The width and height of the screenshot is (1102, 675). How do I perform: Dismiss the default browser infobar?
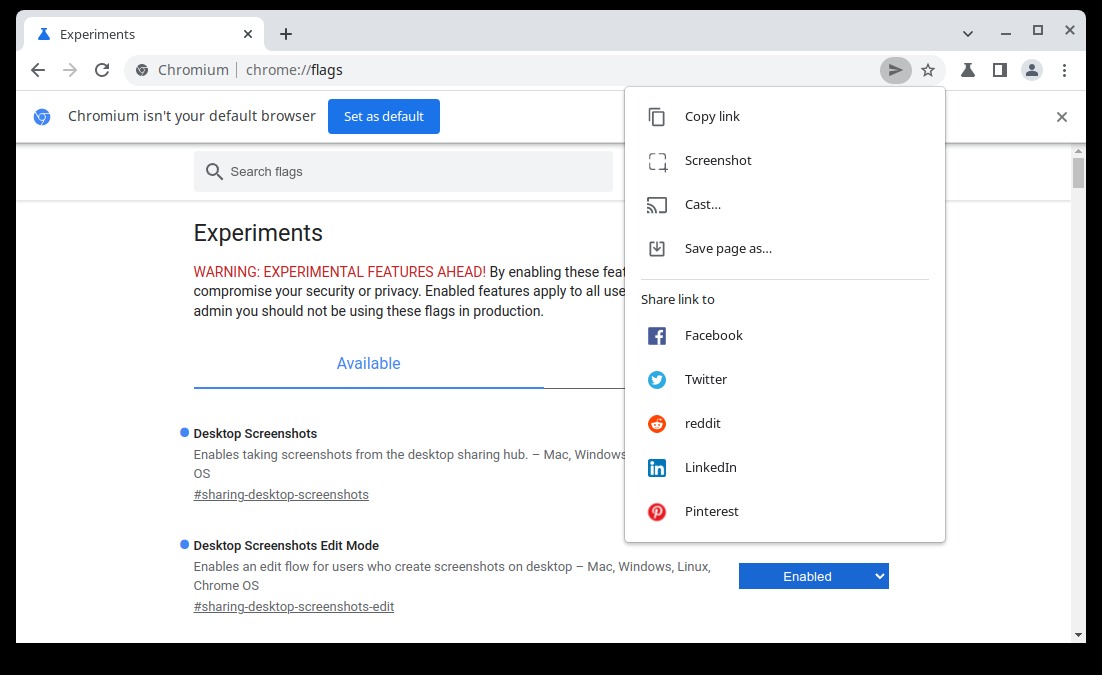click(1062, 117)
